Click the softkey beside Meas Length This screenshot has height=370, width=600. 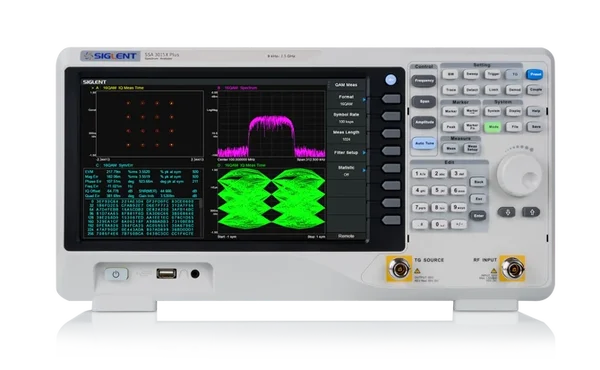391,134
